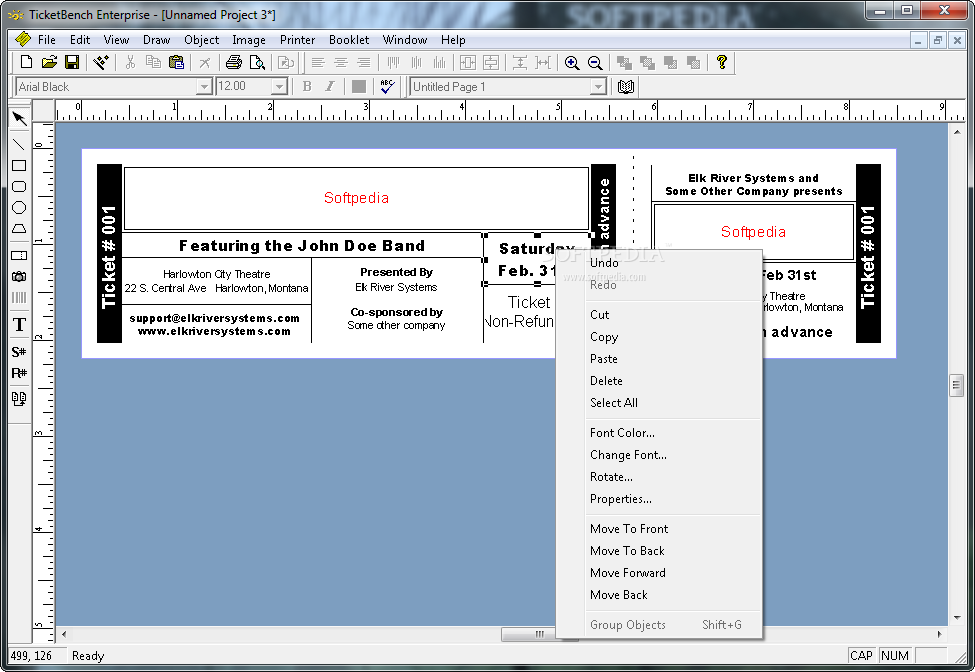Screen dimensions: 975x672
Task: Open the font size 12.00 dropdown
Action: (x=279, y=87)
